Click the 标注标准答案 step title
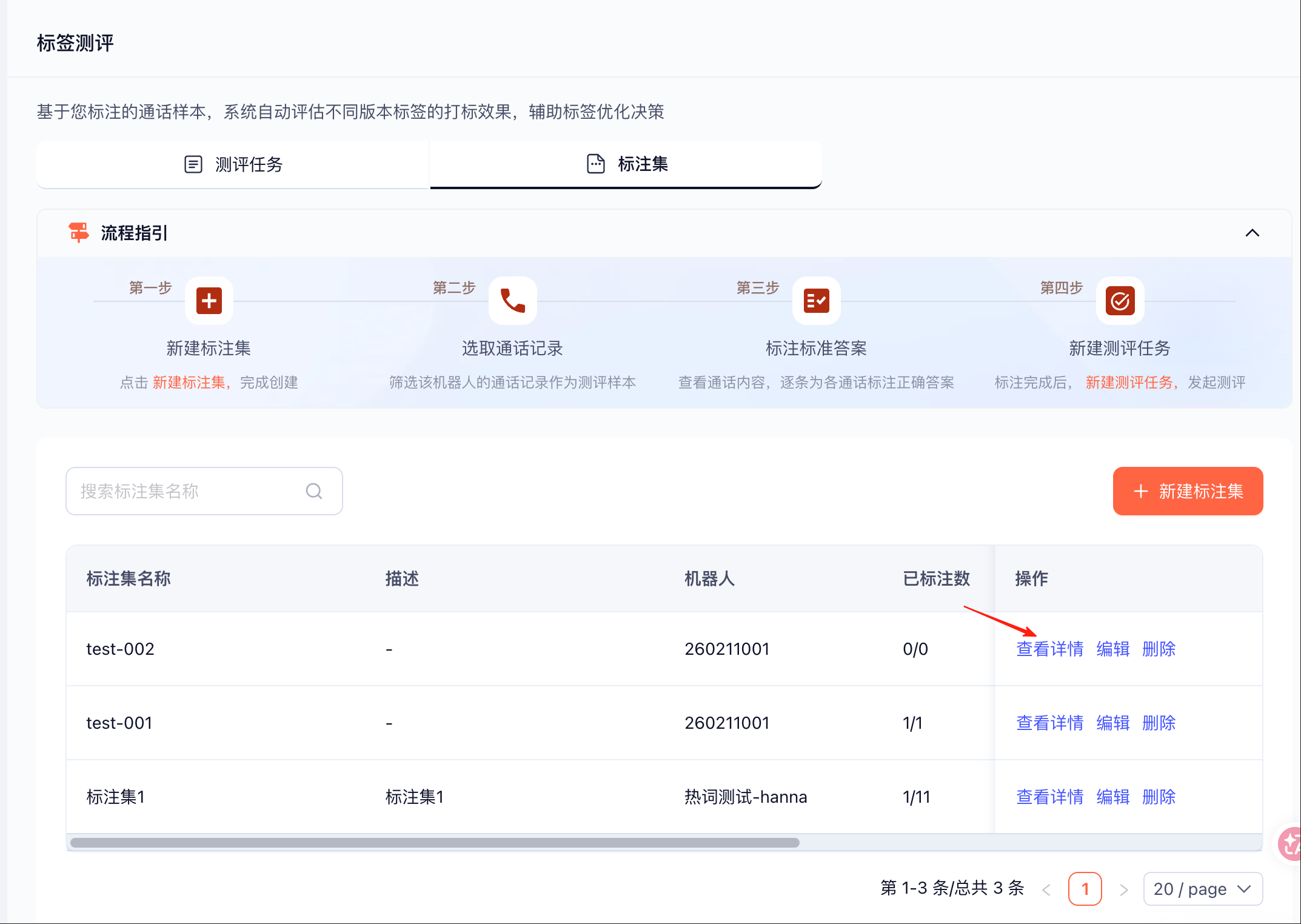The image size is (1301, 924). click(x=816, y=348)
